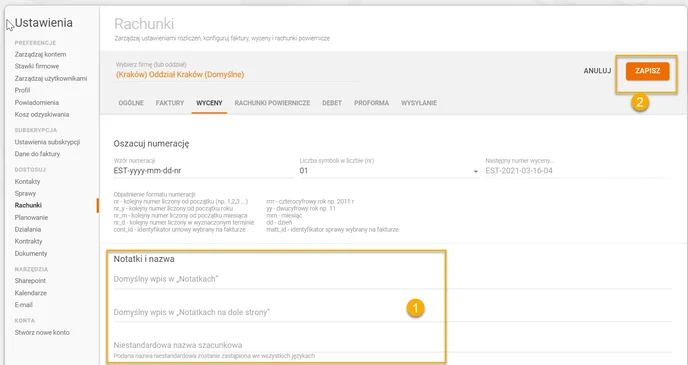Cancel changes via ANULUJ
This screenshot has height=365, width=688.
pos(597,71)
